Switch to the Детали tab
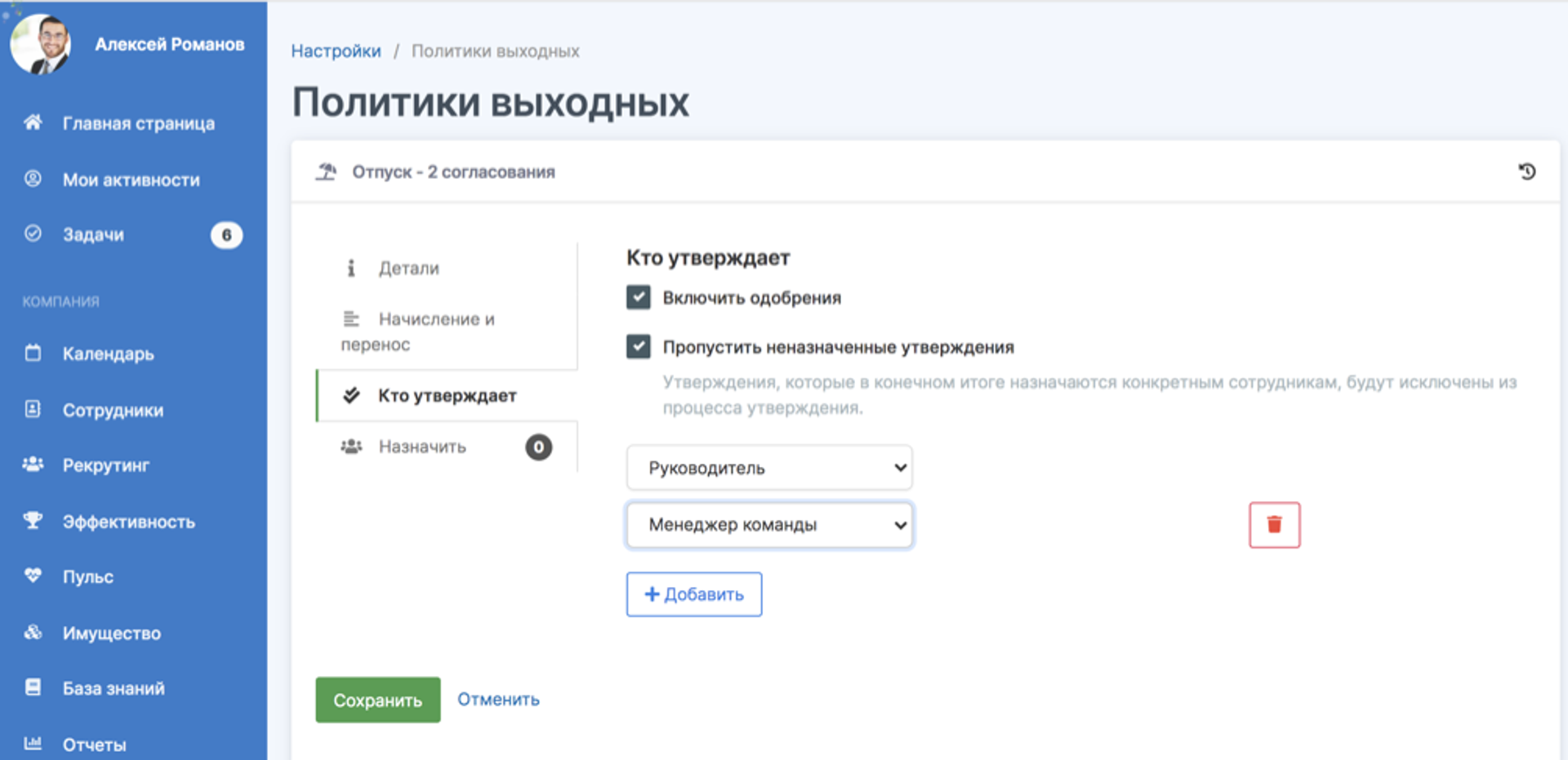1568x760 pixels. 447,268
